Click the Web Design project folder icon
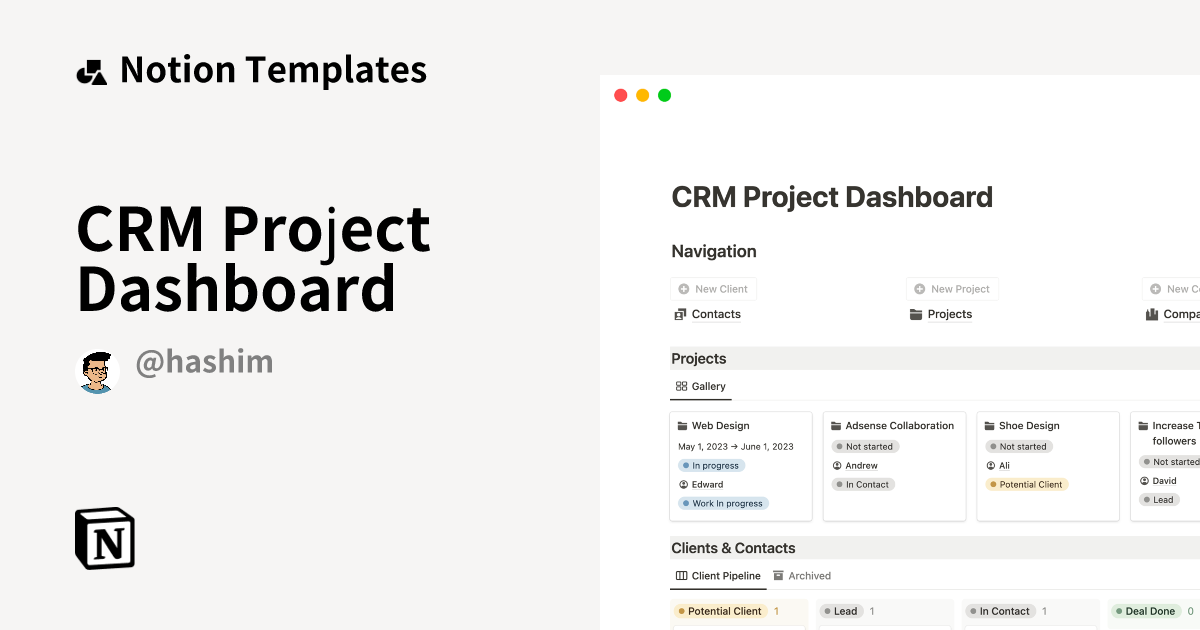Screen dimensions: 1200x630 click(x=682, y=425)
